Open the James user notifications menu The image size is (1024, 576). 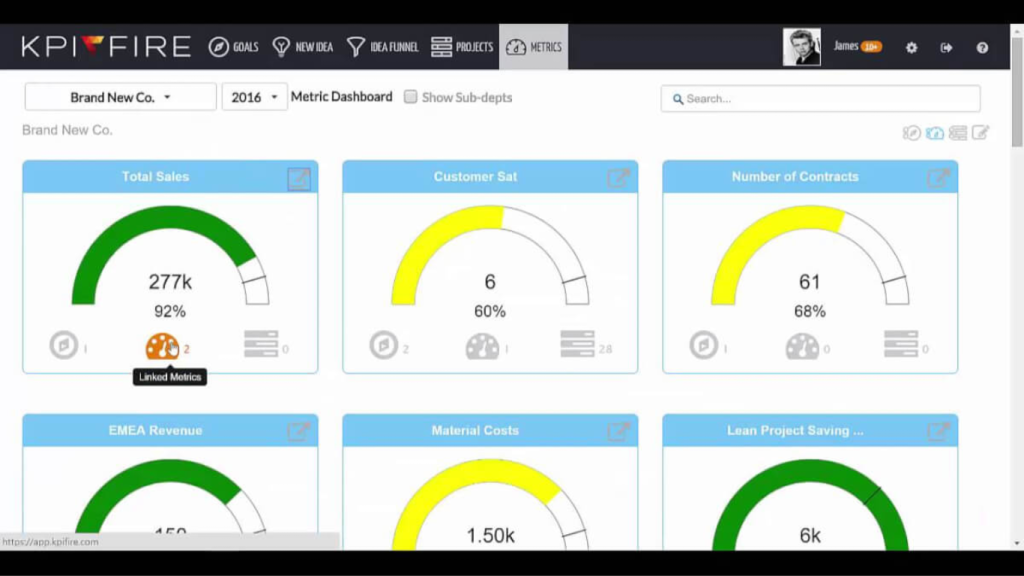pos(857,46)
